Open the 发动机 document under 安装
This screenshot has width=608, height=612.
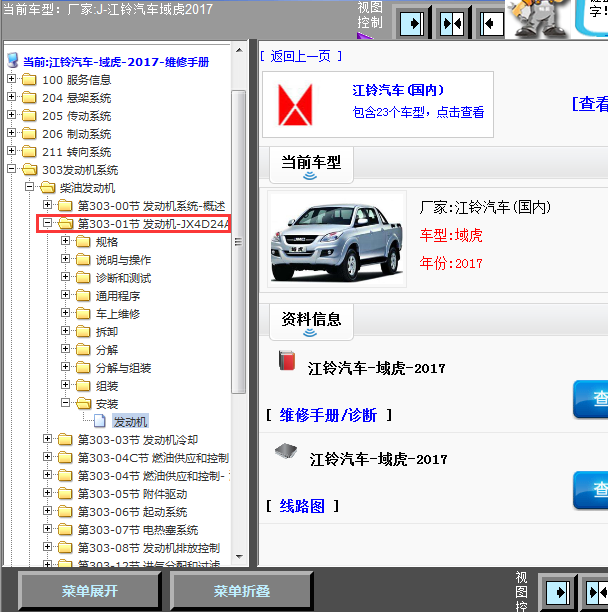[x=130, y=422]
